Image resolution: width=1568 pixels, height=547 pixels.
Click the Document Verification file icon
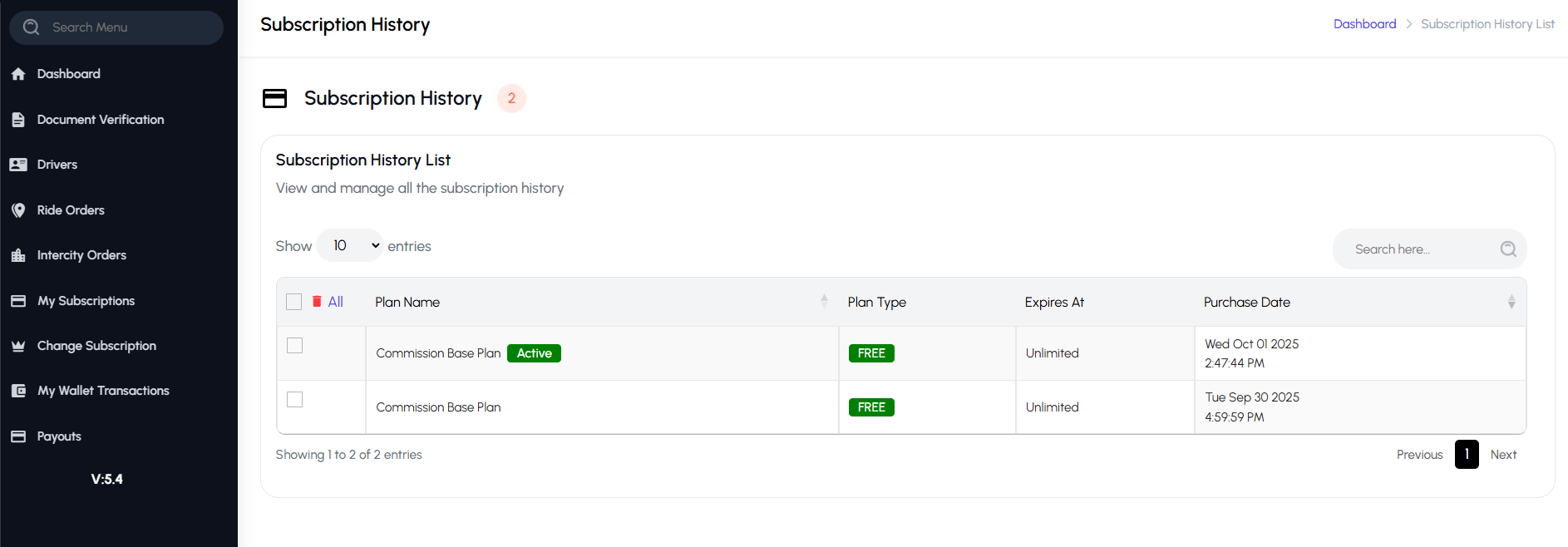[18, 120]
